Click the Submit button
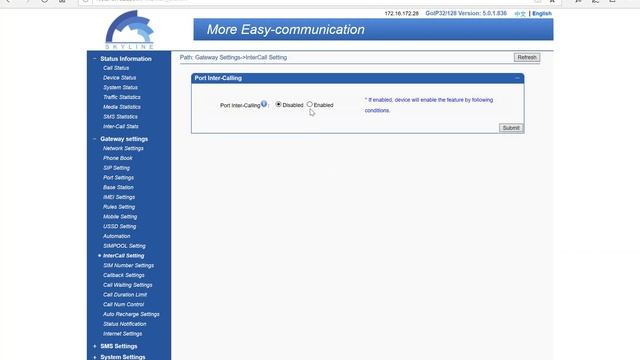Screen dimensions: 640x360 click(x=511, y=128)
